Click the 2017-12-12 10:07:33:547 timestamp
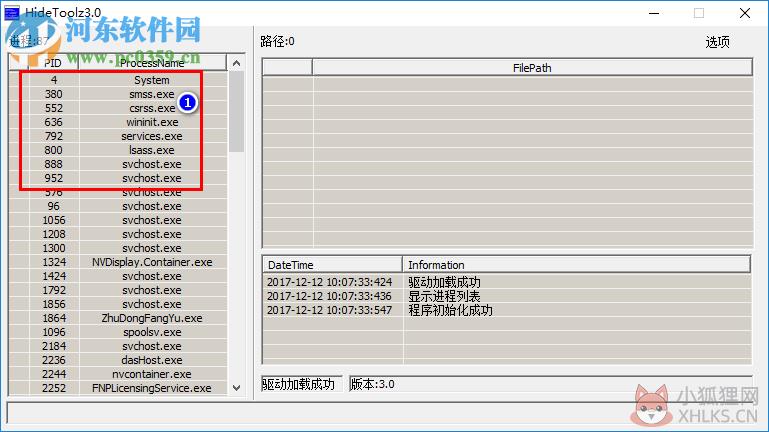 [330, 310]
